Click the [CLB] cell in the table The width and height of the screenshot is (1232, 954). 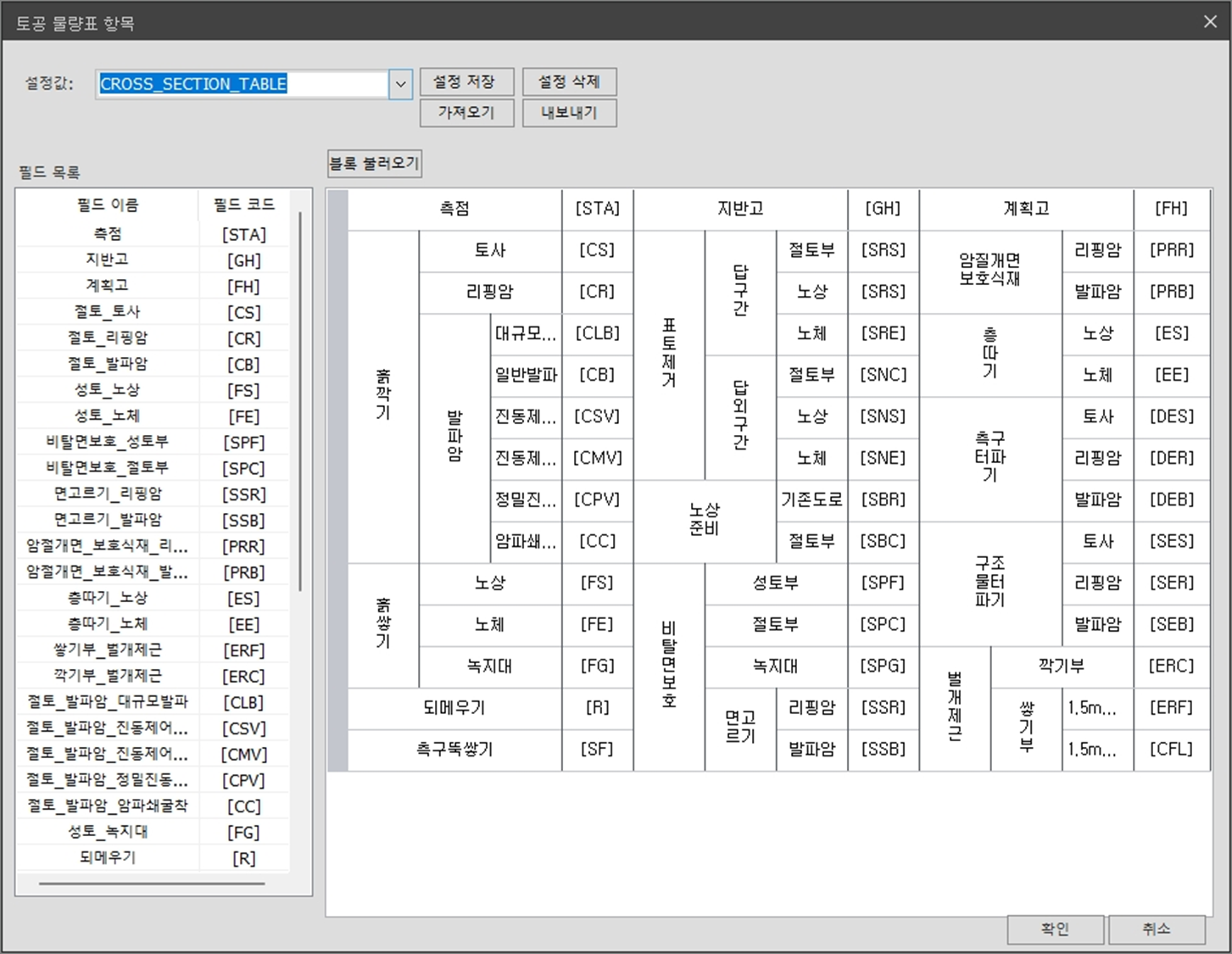(598, 334)
